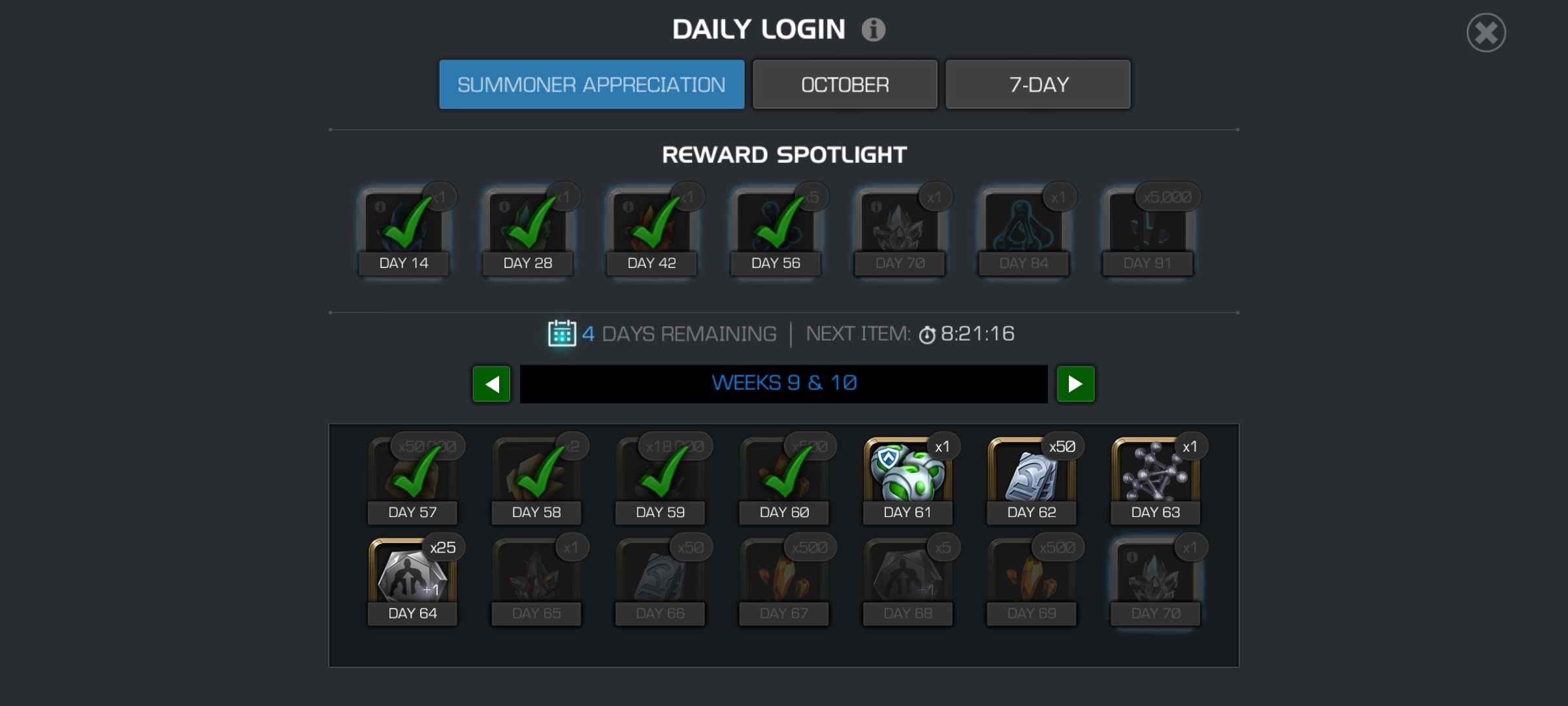The width and height of the screenshot is (1568, 706).
Task: Select the Day 63 catalyst molecule reward
Action: point(1156,479)
